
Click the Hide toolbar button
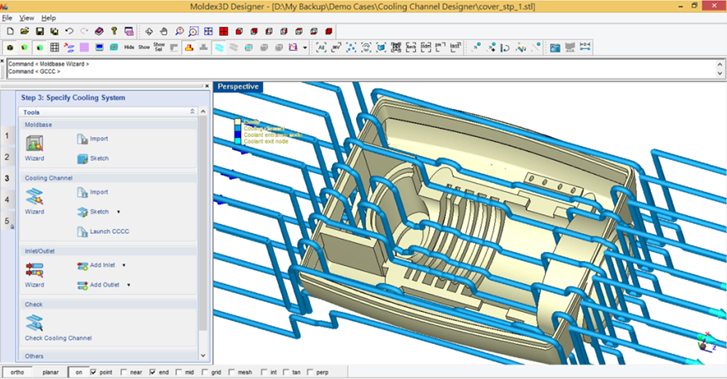(x=129, y=47)
